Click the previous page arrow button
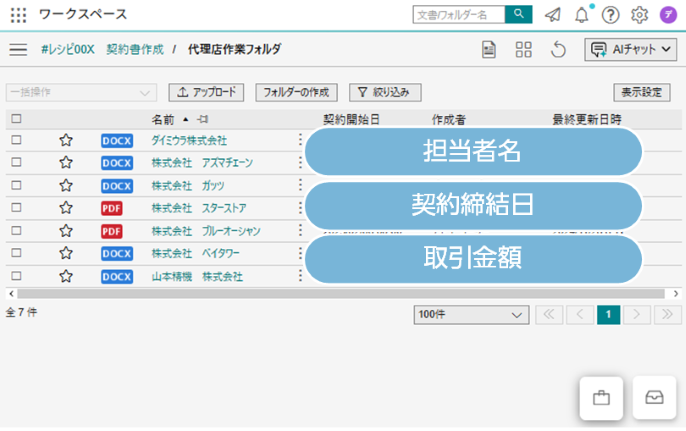686x431 pixels. click(x=580, y=315)
